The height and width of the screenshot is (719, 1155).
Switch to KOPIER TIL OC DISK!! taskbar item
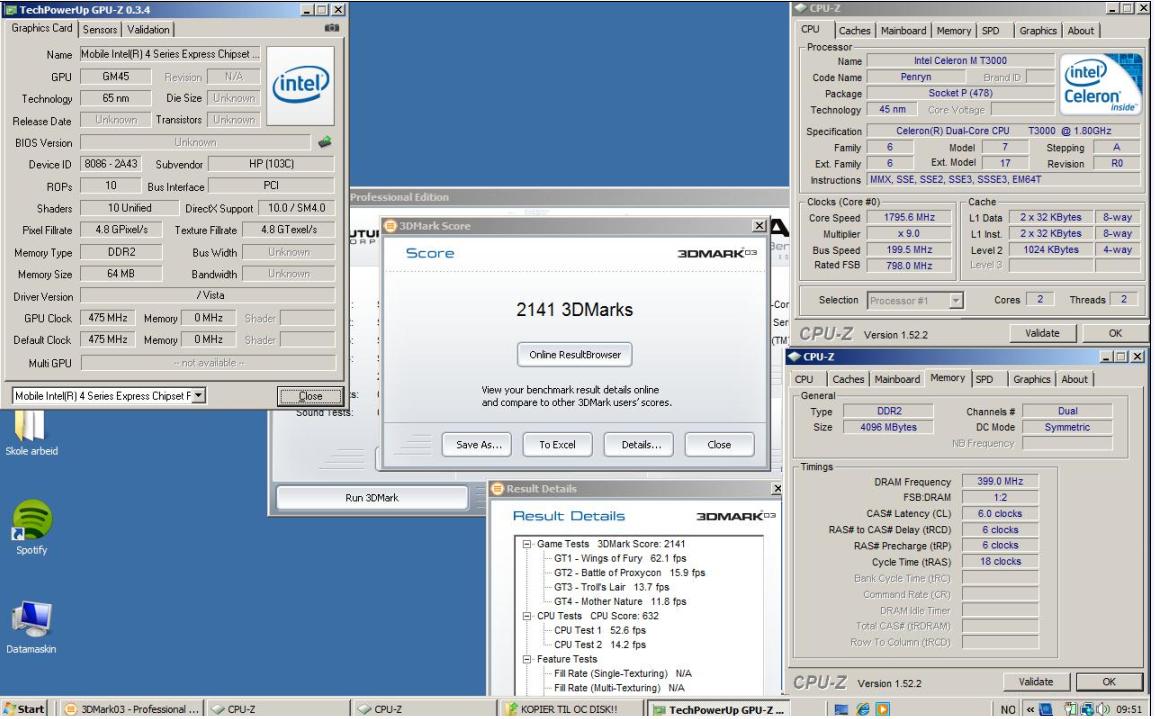click(x=570, y=709)
